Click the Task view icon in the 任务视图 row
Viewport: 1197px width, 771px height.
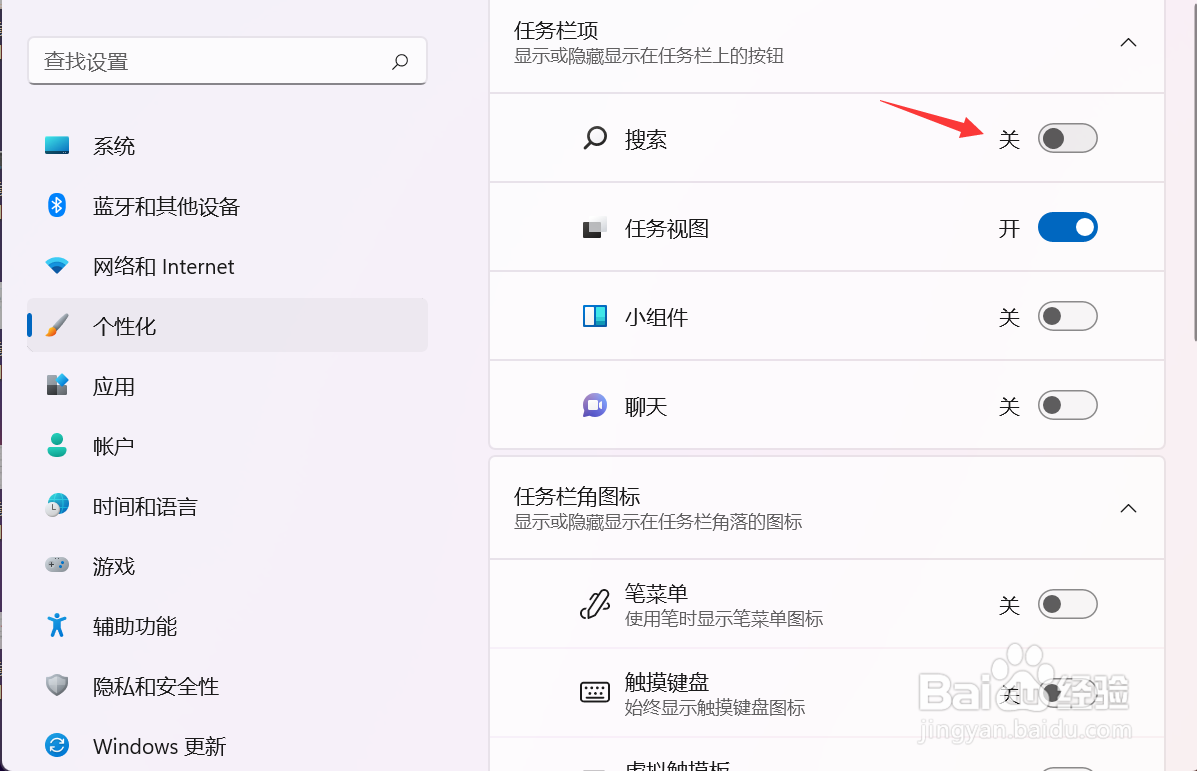pyautogui.click(x=595, y=227)
